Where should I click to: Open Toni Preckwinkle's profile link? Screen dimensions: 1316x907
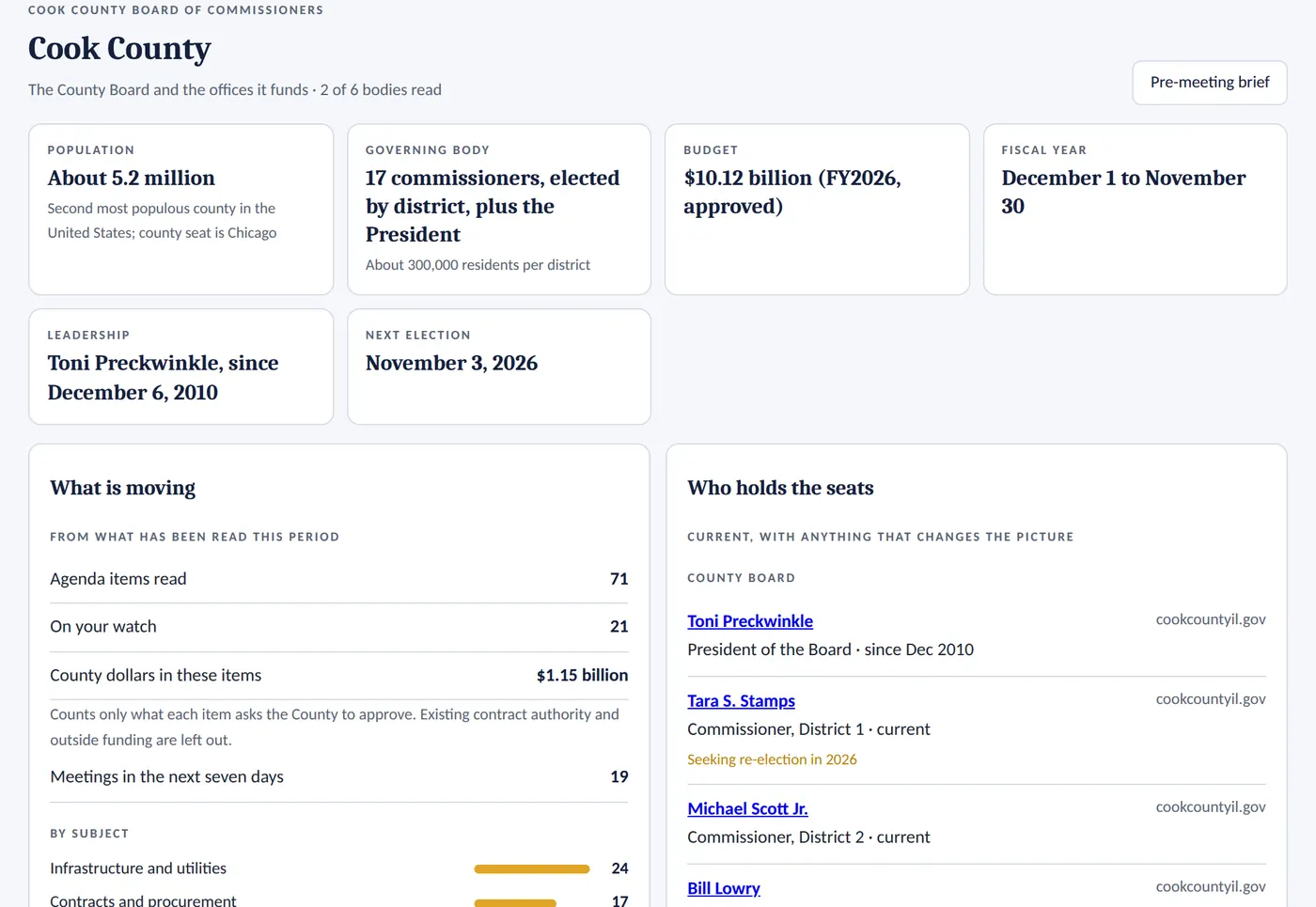(750, 621)
